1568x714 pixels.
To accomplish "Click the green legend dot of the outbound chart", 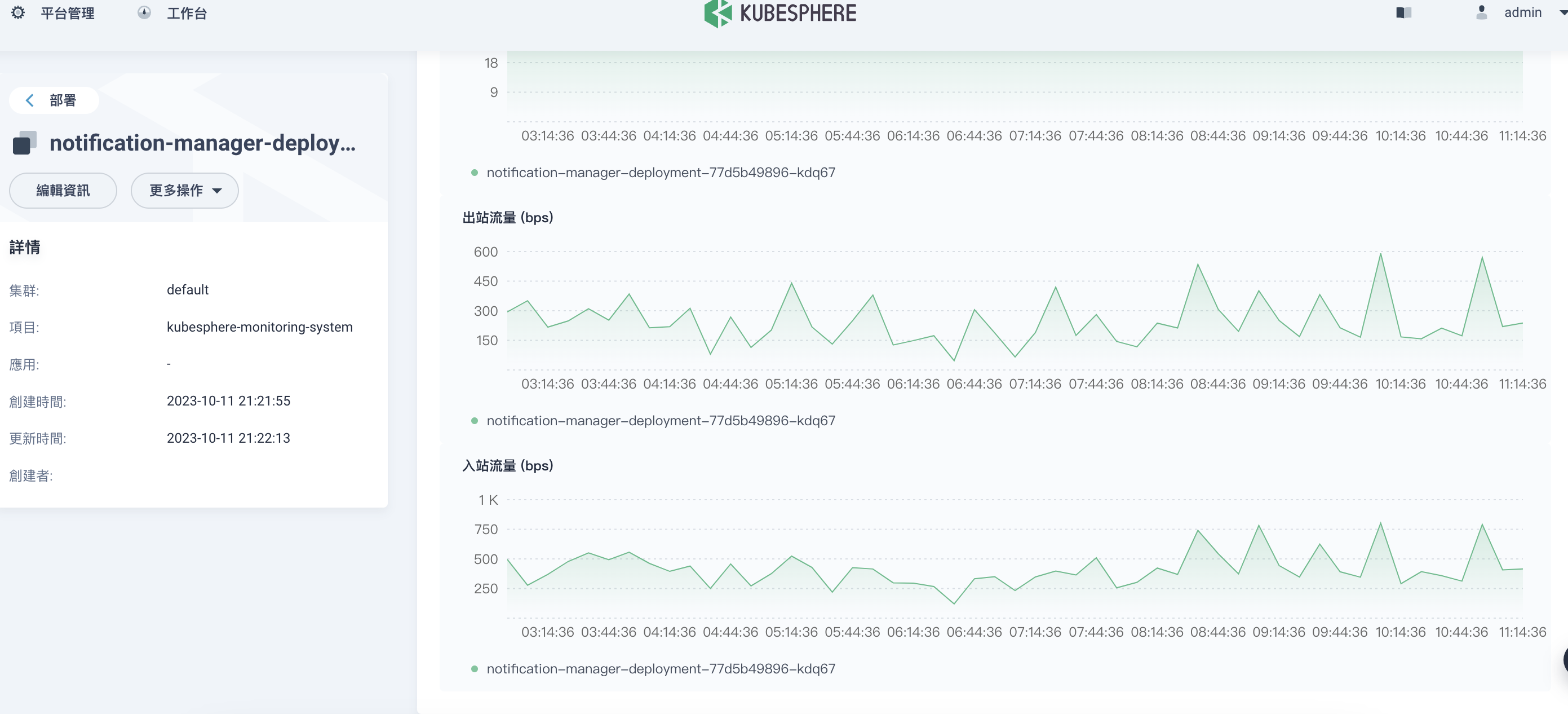I will tap(474, 420).
